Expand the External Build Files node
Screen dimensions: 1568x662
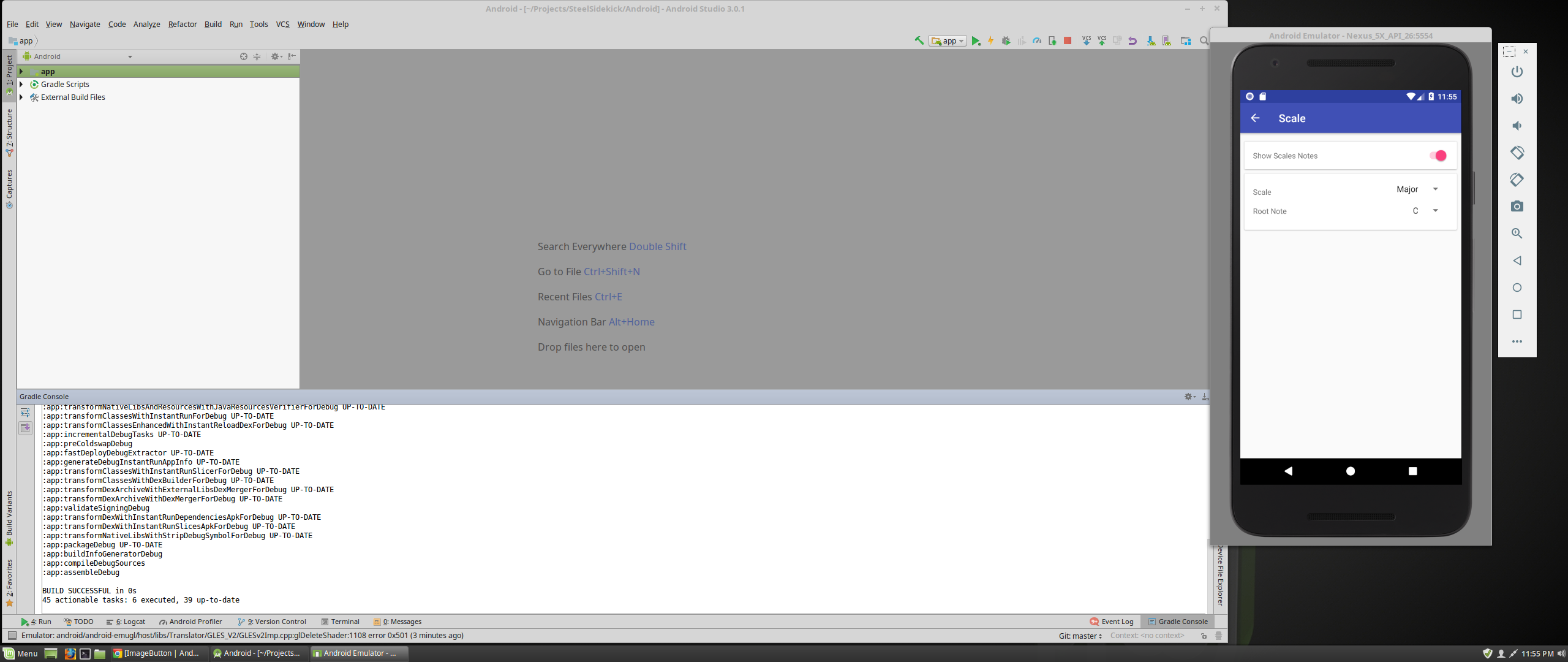21,97
